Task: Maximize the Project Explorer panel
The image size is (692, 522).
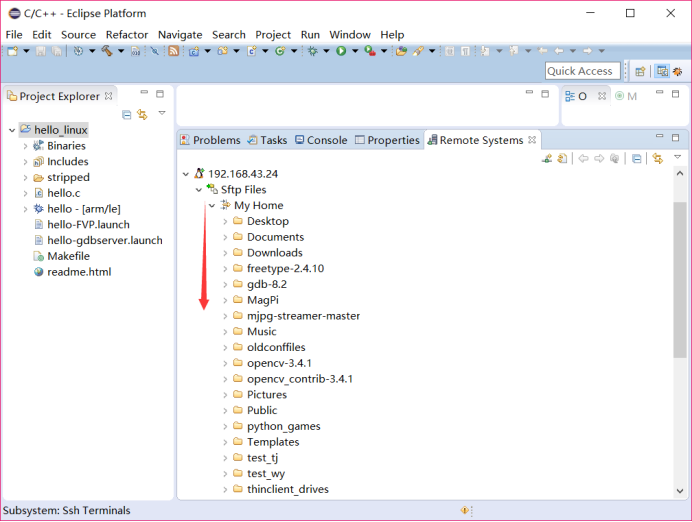Action: tap(160, 94)
